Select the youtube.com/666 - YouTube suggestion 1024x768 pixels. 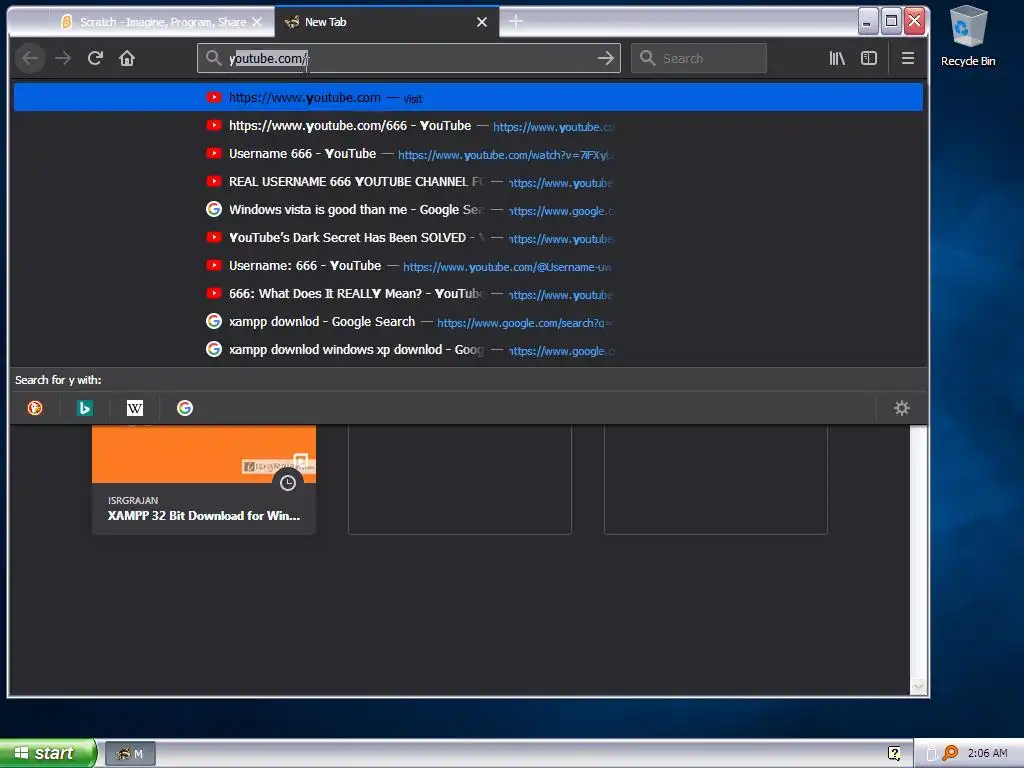468,125
